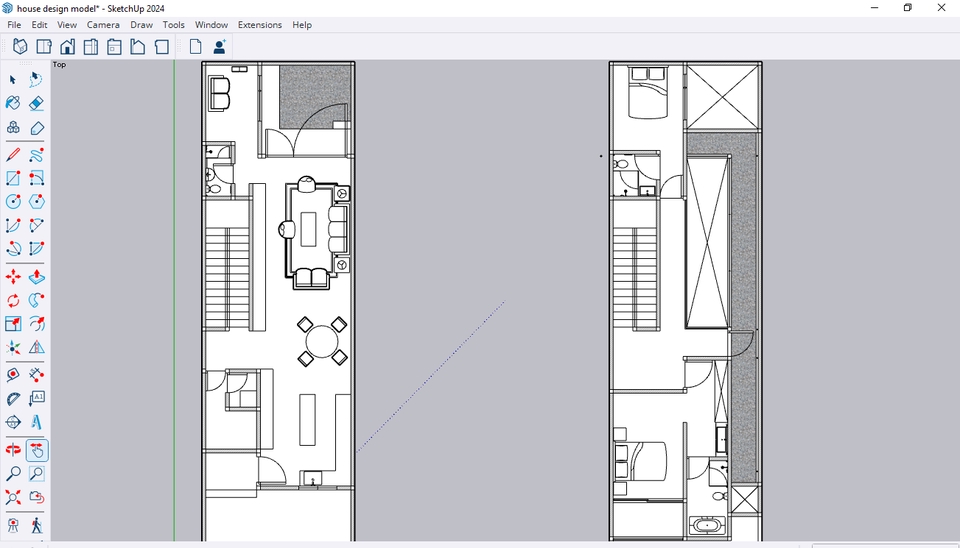Choose the 3D Text tool
This screenshot has height=548, width=960.
[36, 422]
